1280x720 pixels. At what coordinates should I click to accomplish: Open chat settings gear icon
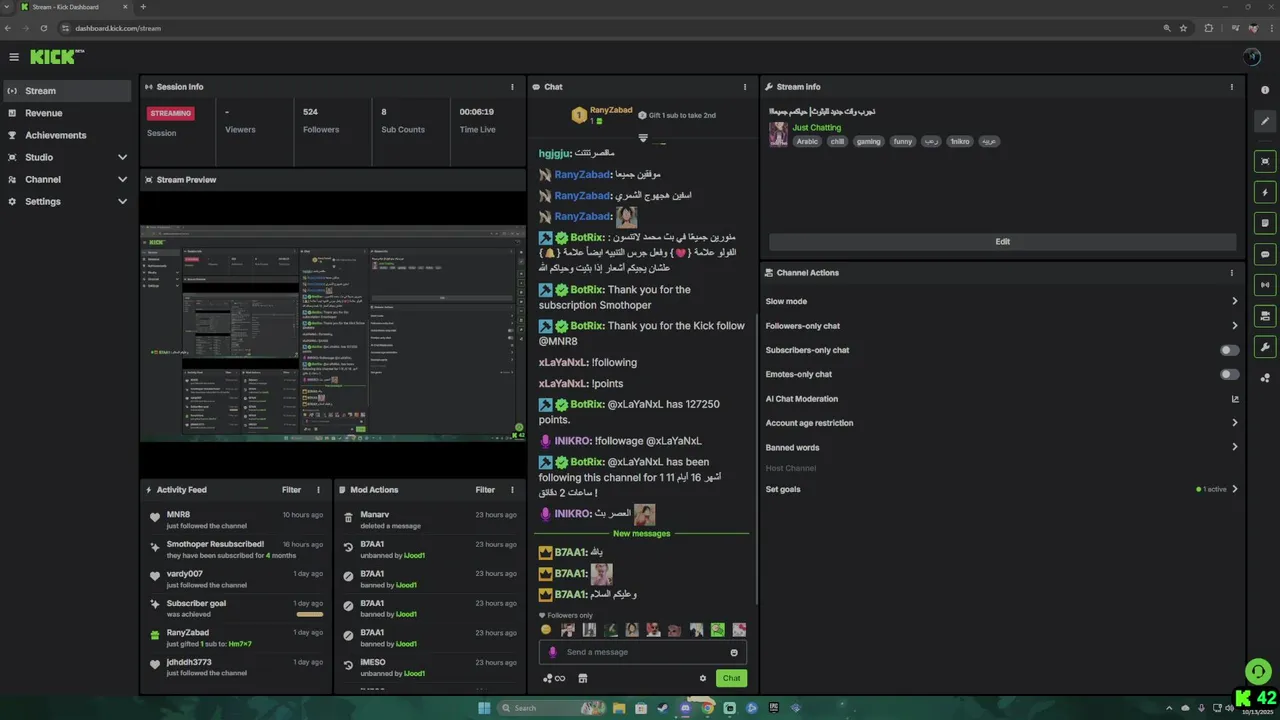point(703,678)
